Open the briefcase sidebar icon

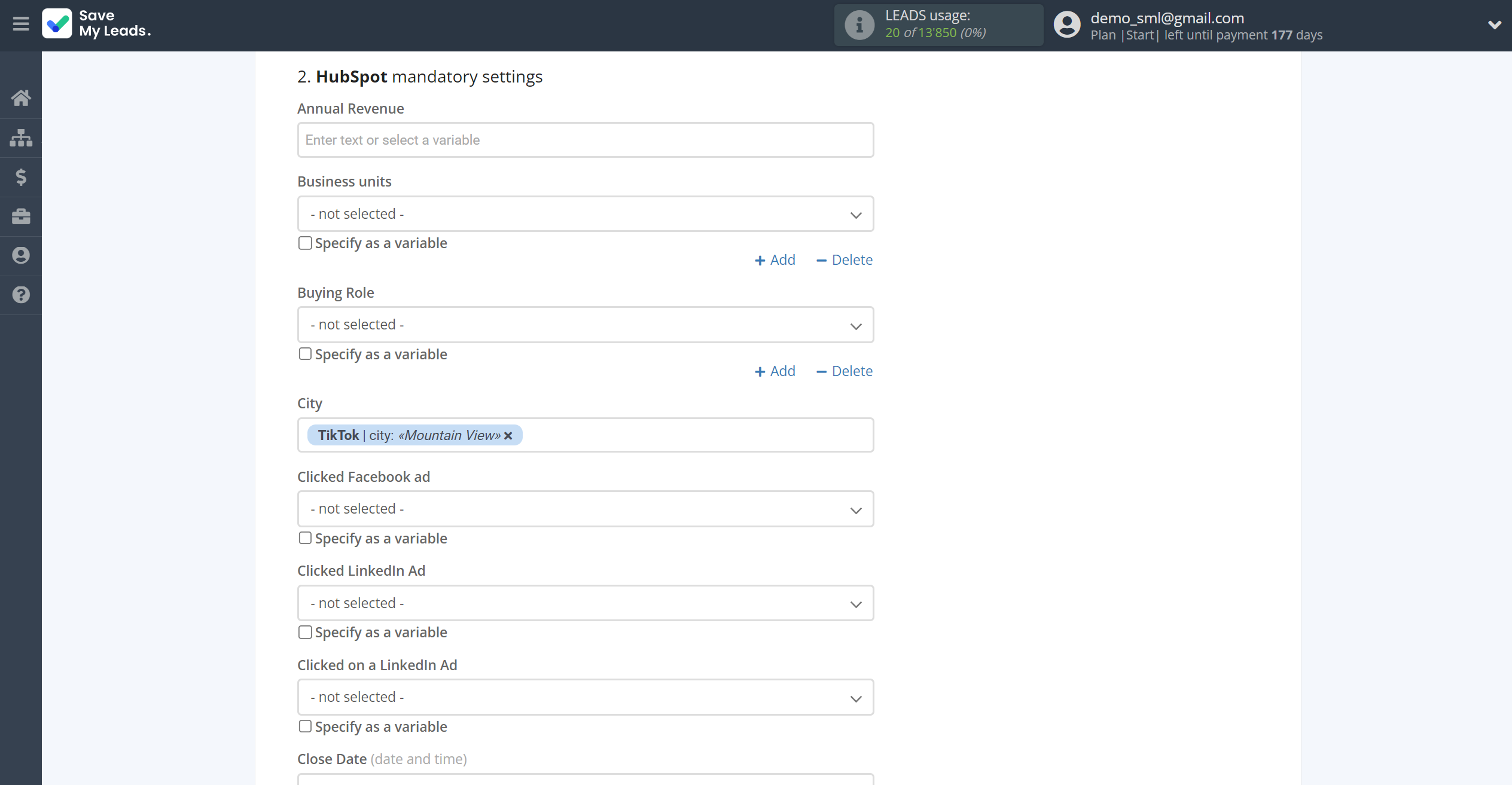pos(21,216)
